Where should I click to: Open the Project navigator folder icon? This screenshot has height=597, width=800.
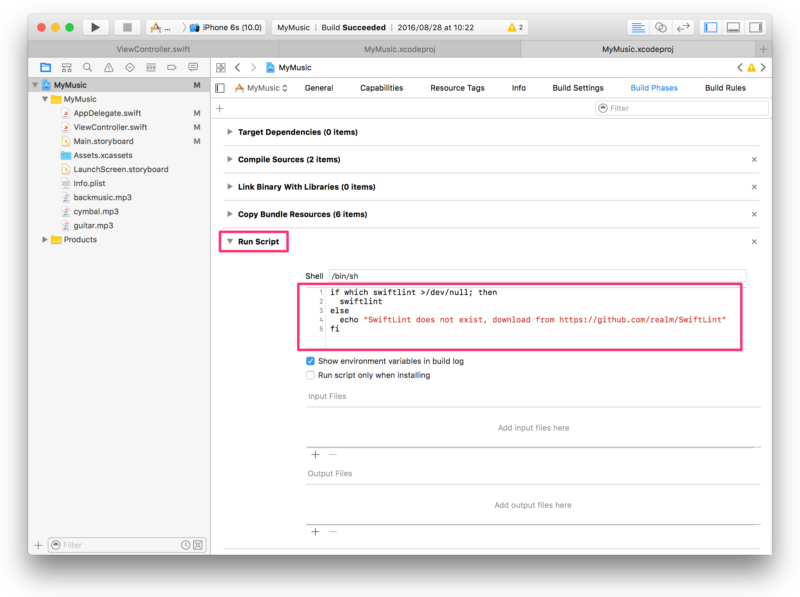[45, 67]
